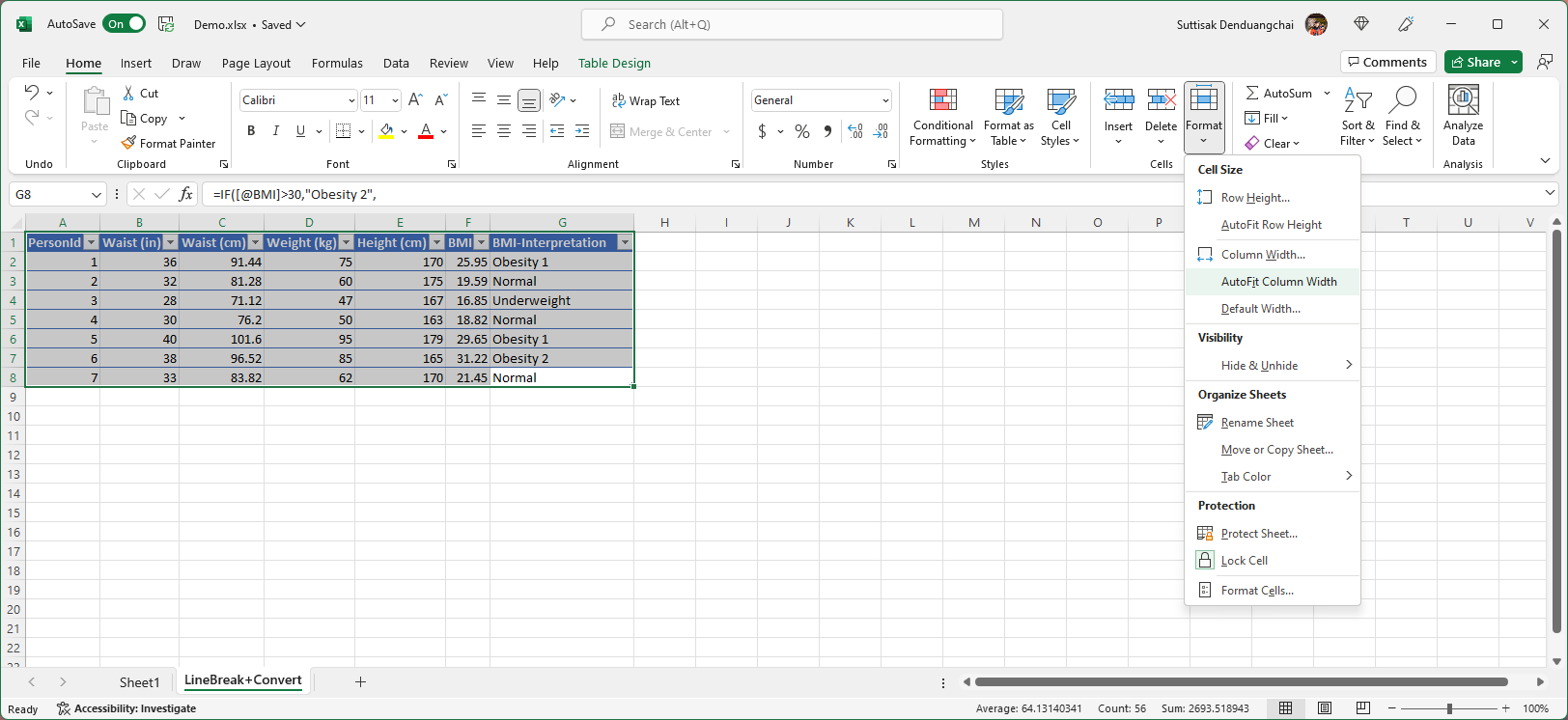Toggle AutoSave switch off
Image resolution: width=1568 pixels, height=720 pixels.
(x=125, y=24)
